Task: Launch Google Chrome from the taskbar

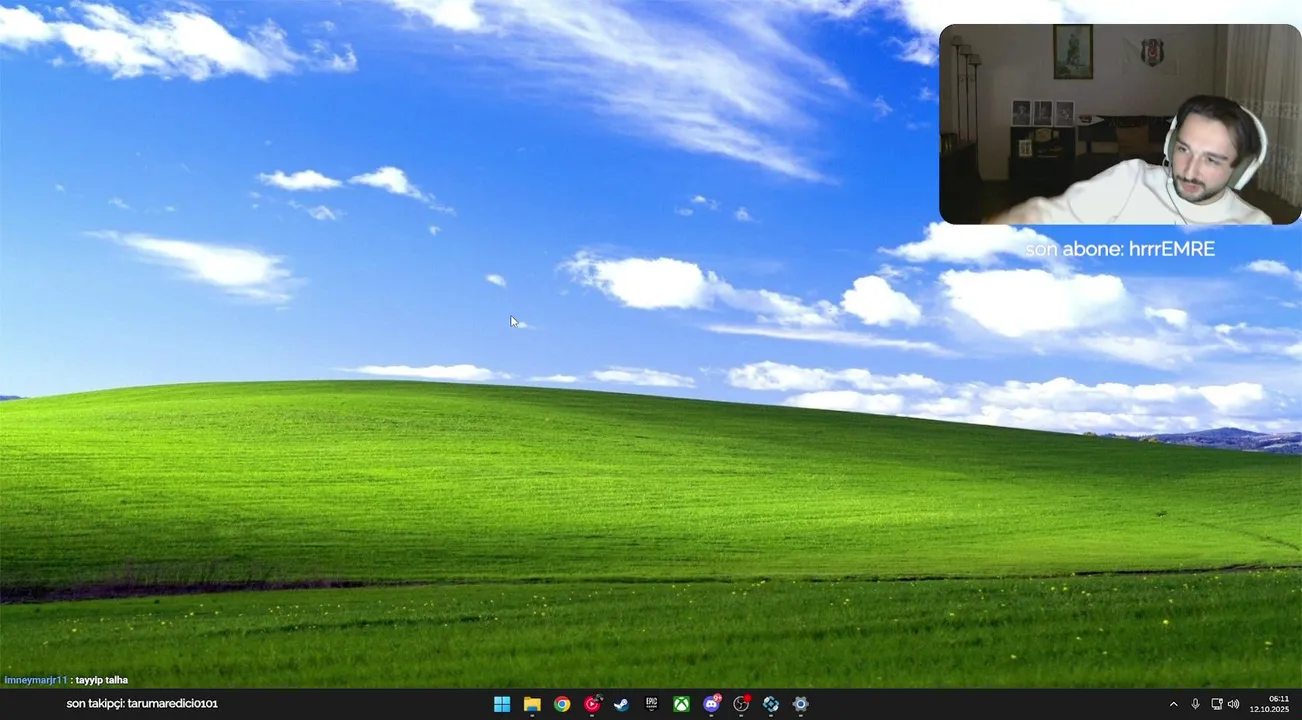Action: (x=562, y=704)
